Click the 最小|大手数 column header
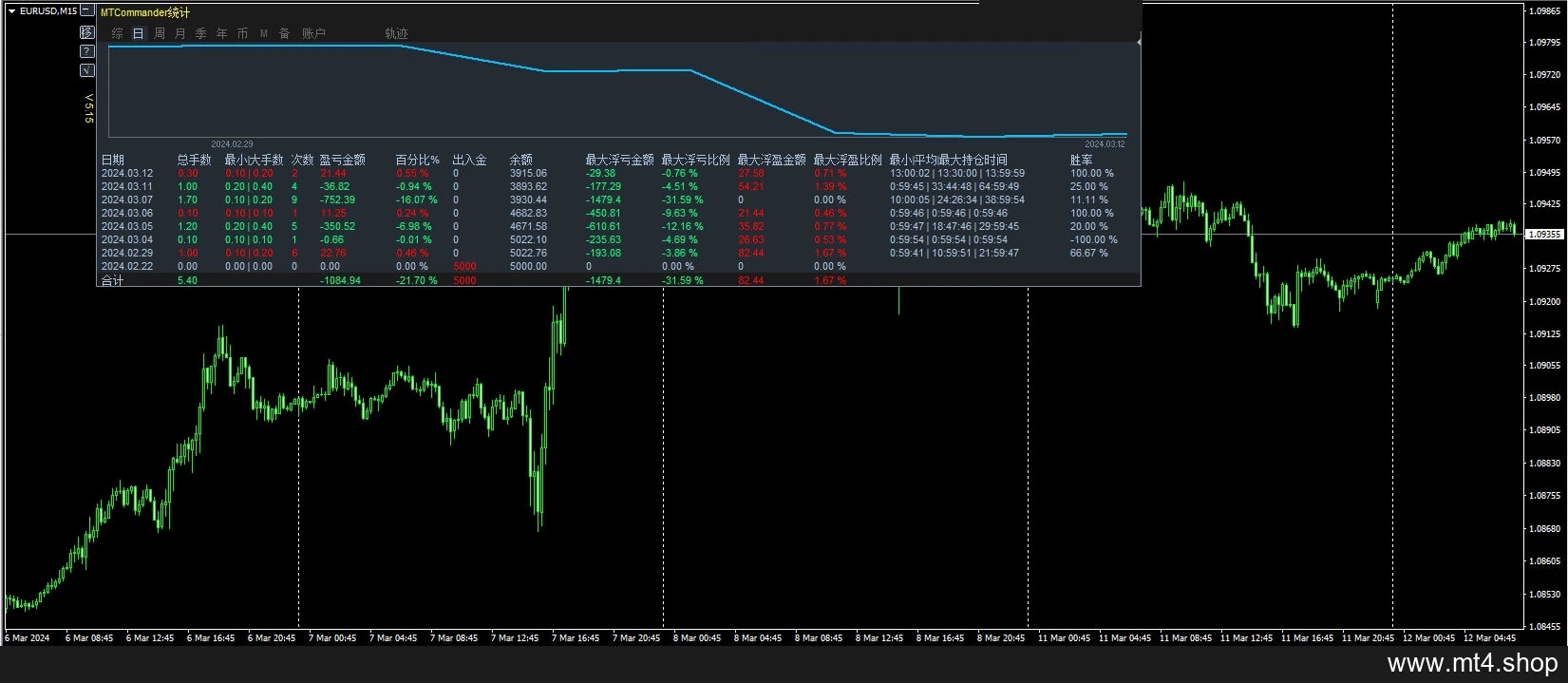 coord(255,160)
